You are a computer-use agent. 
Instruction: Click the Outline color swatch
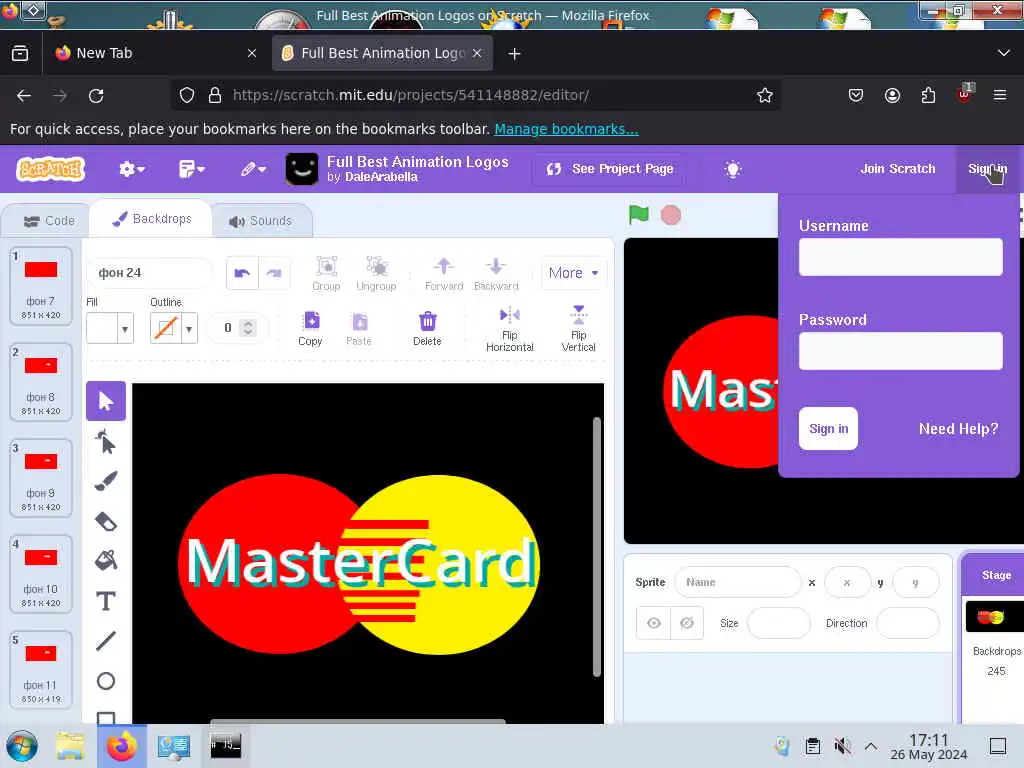click(165, 328)
